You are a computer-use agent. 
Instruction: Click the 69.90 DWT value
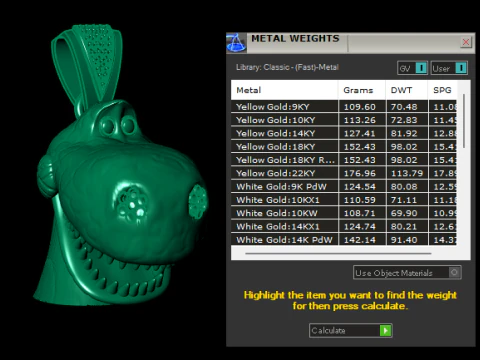pyautogui.click(x=404, y=213)
